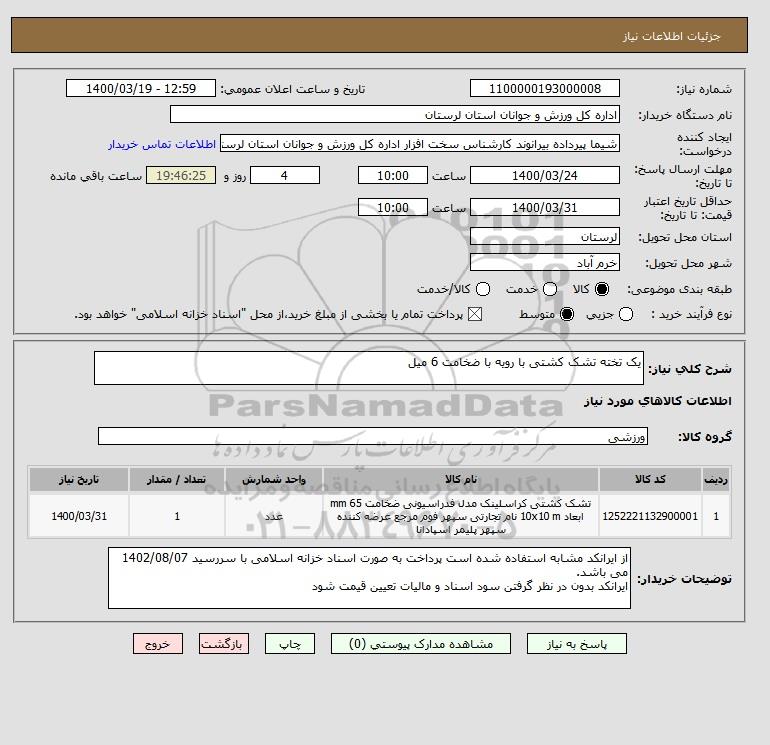770x745 pixels.
Task: Select the خدمت radio button
Action: [x=550, y=289]
